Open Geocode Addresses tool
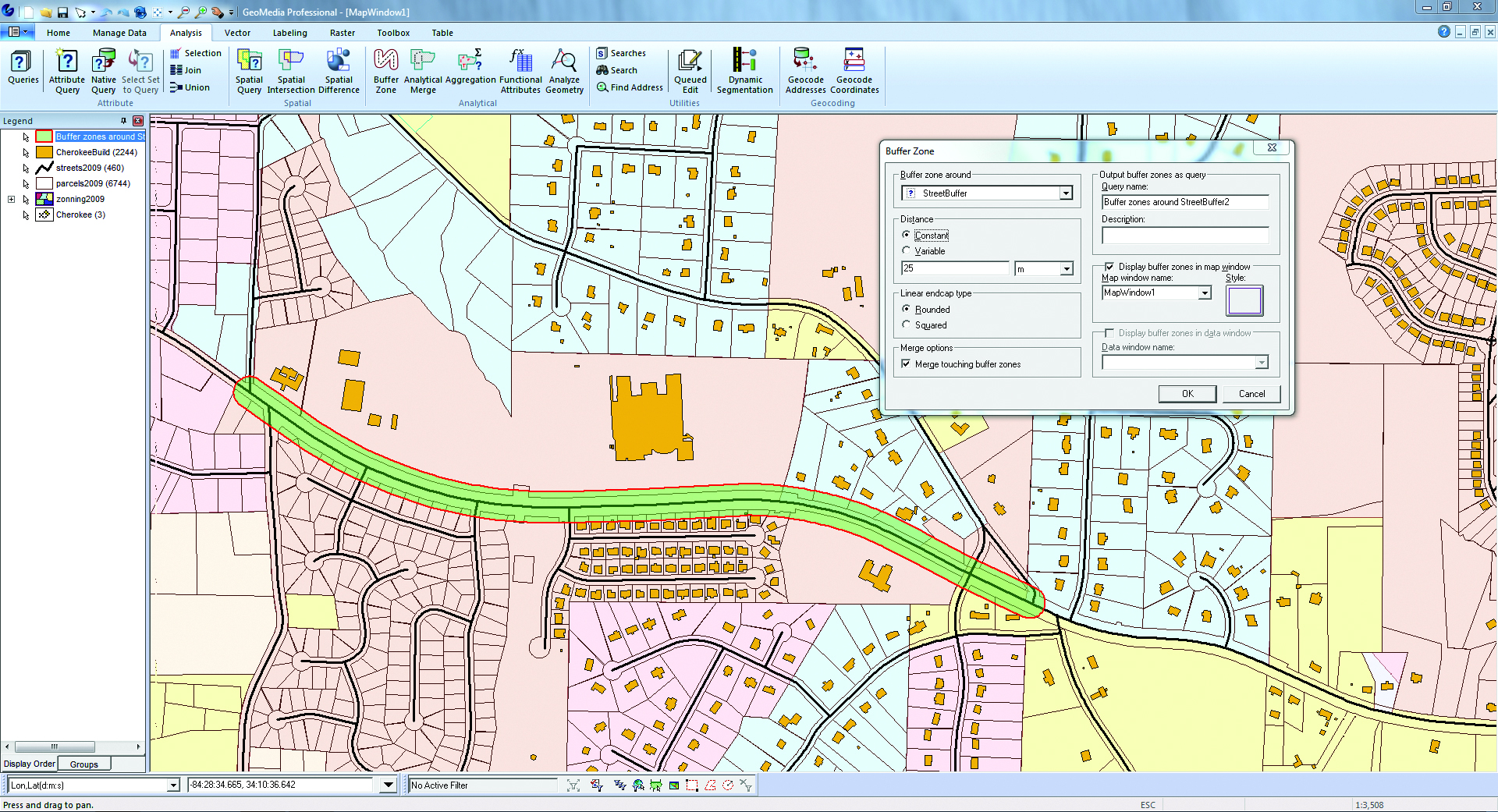The height and width of the screenshot is (812, 1498). point(805,71)
